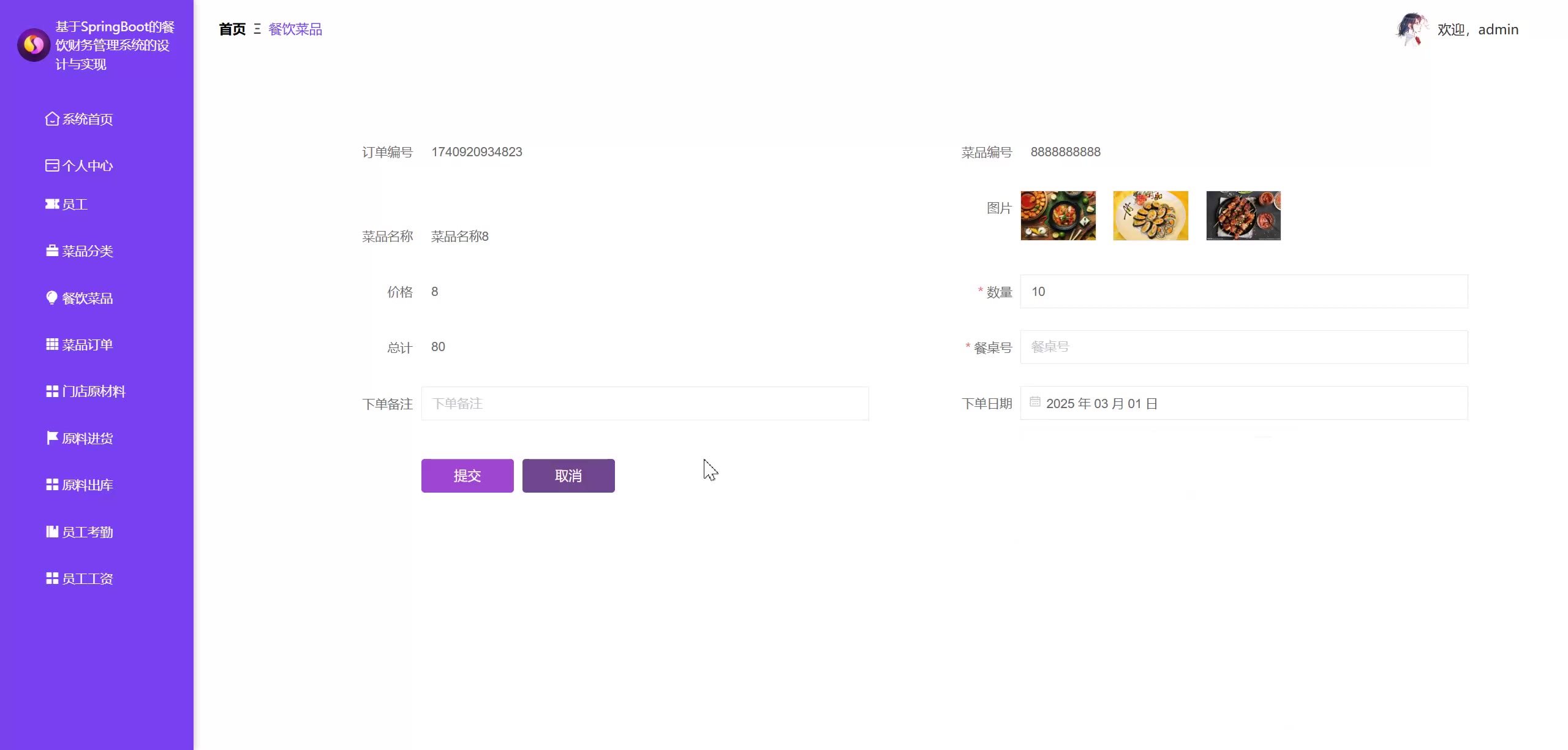Click the calendar icon in 下单日期 field

click(1035, 402)
